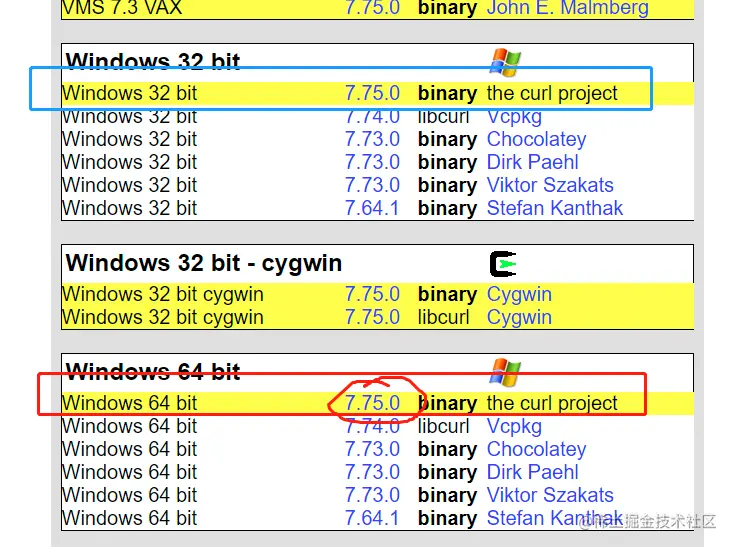Open the 7.74.0 libcurl link for Windows 64 bit
This screenshot has height=547, width=733.
[373, 426]
